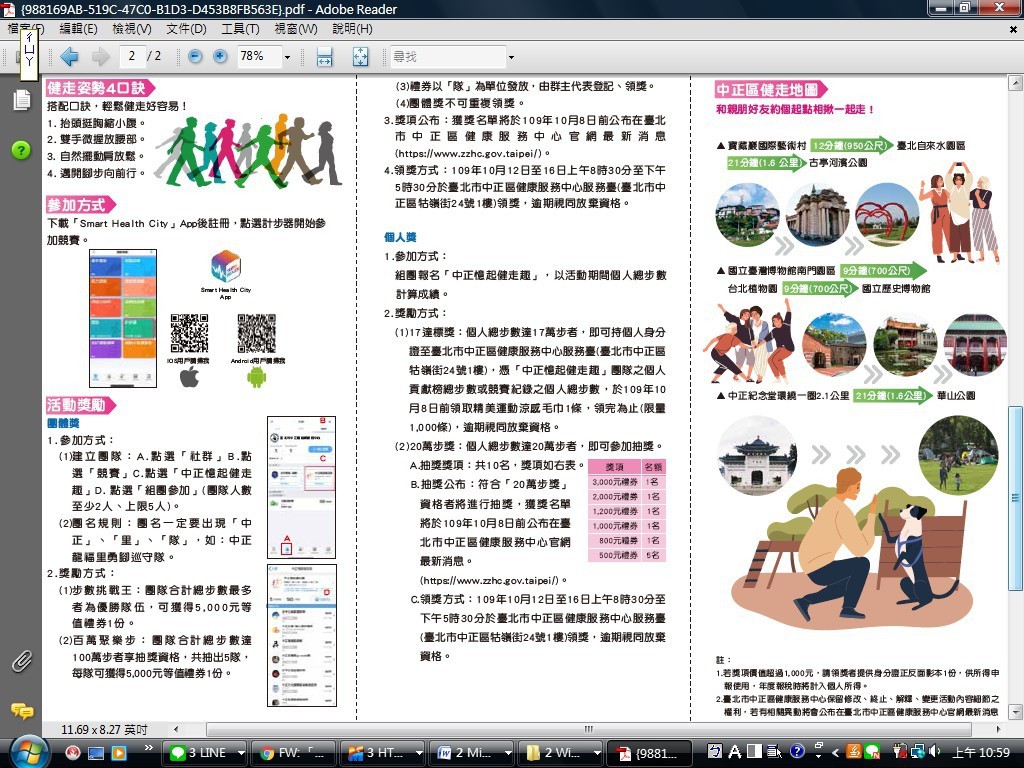Expand the 3 HT... taskbar group arrow
The image size is (1024, 768).
point(419,753)
